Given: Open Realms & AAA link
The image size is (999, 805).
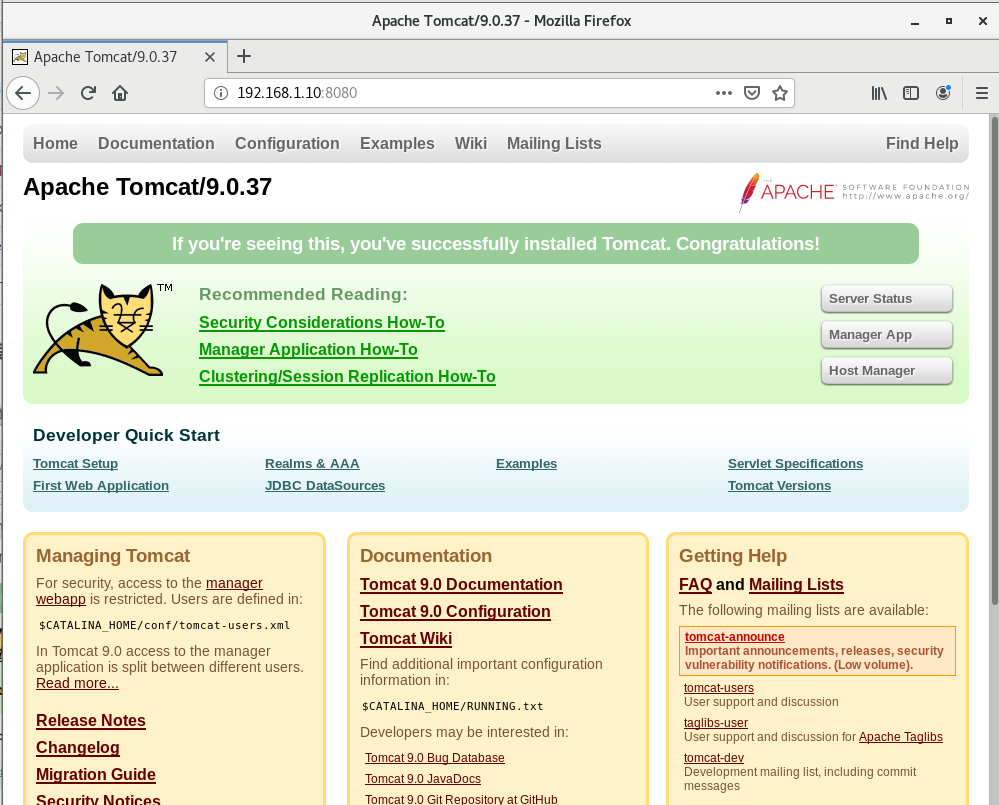Looking at the screenshot, I should click(x=312, y=464).
